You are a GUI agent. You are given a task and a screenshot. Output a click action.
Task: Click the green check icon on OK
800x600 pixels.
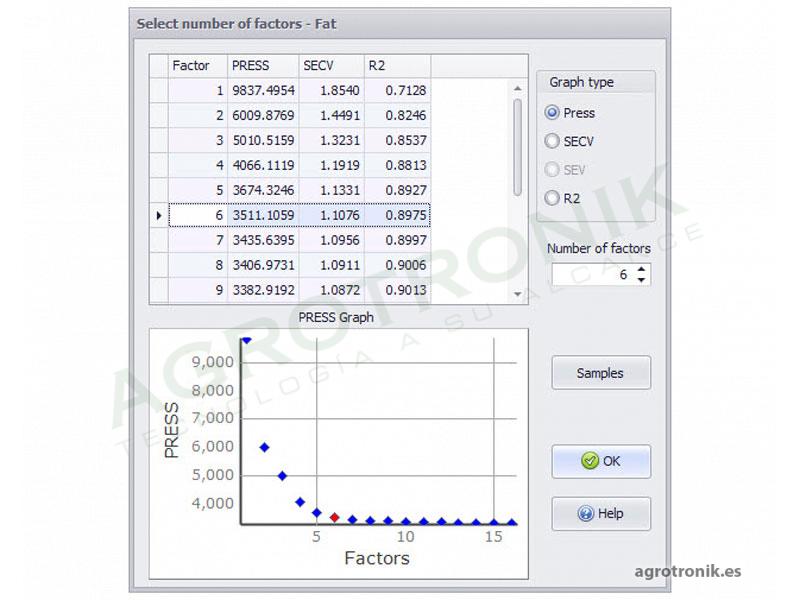click(x=589, y=462)
